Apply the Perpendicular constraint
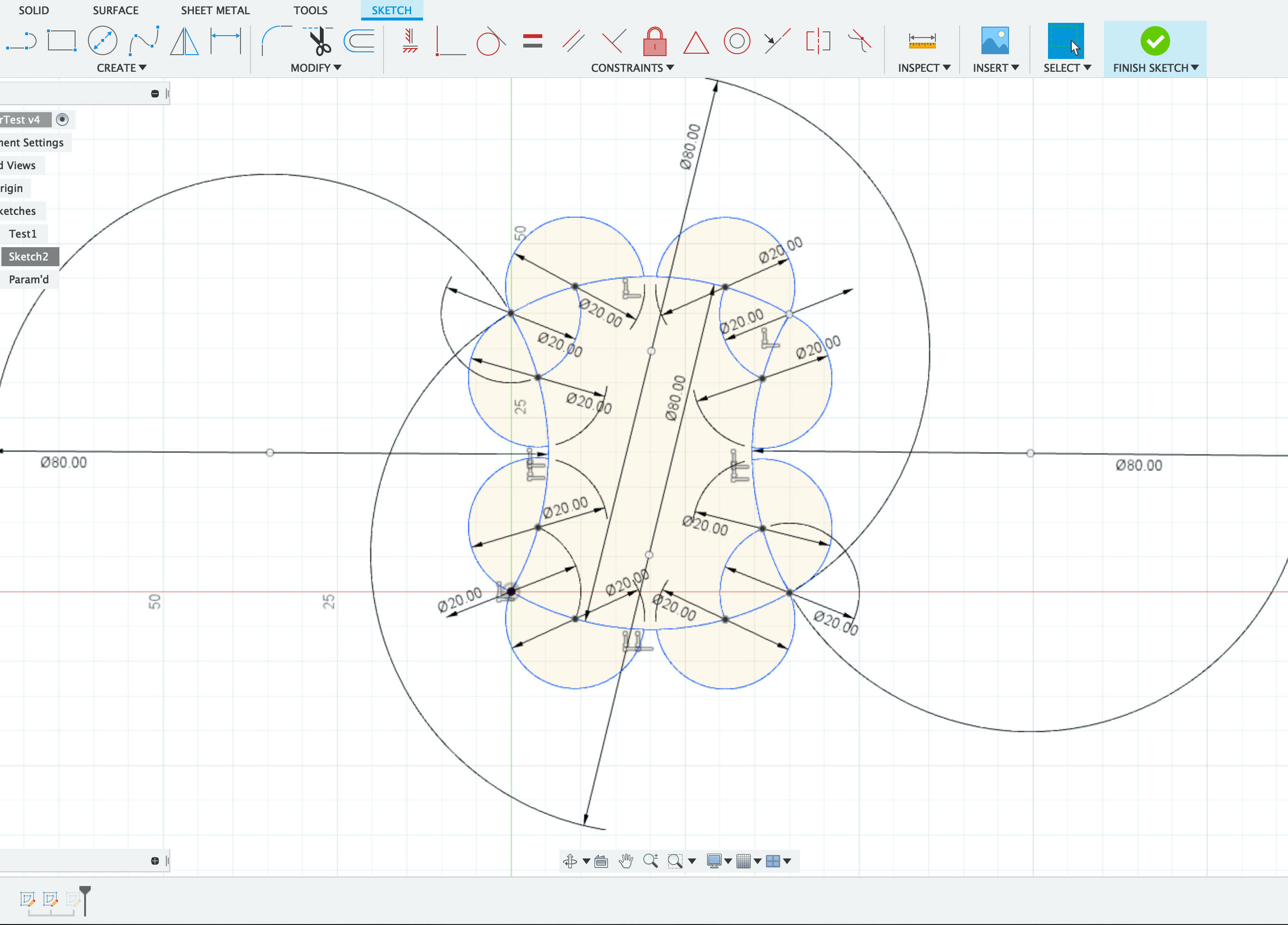The height and width of the screenshot is (925, 1288). point(614,41)
